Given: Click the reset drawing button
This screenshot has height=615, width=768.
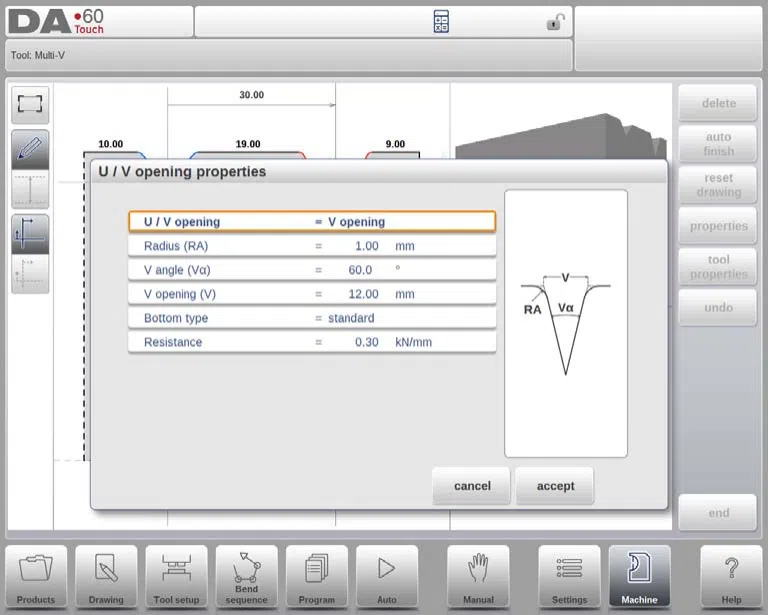Looking at the screenshot, I should coord(718,185).
